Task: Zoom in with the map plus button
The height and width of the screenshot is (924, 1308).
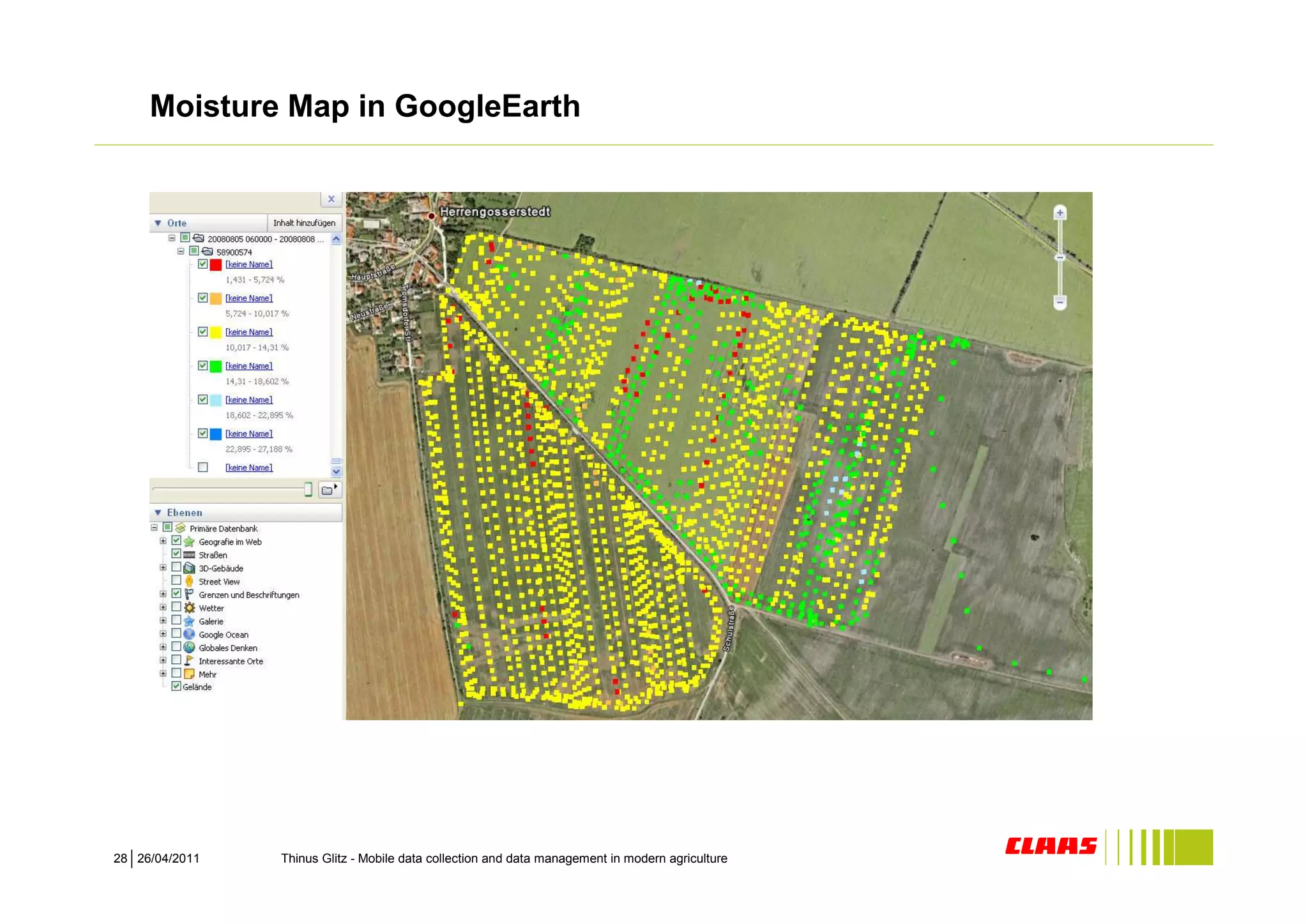Action: [1060, 213]
